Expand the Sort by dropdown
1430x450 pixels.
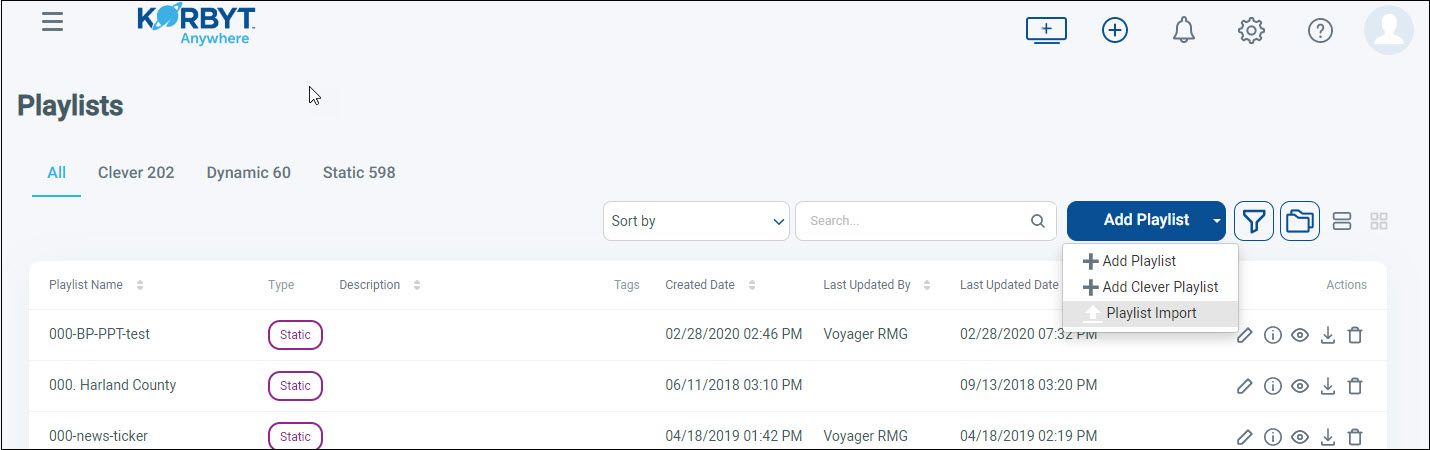coord(696,221)
